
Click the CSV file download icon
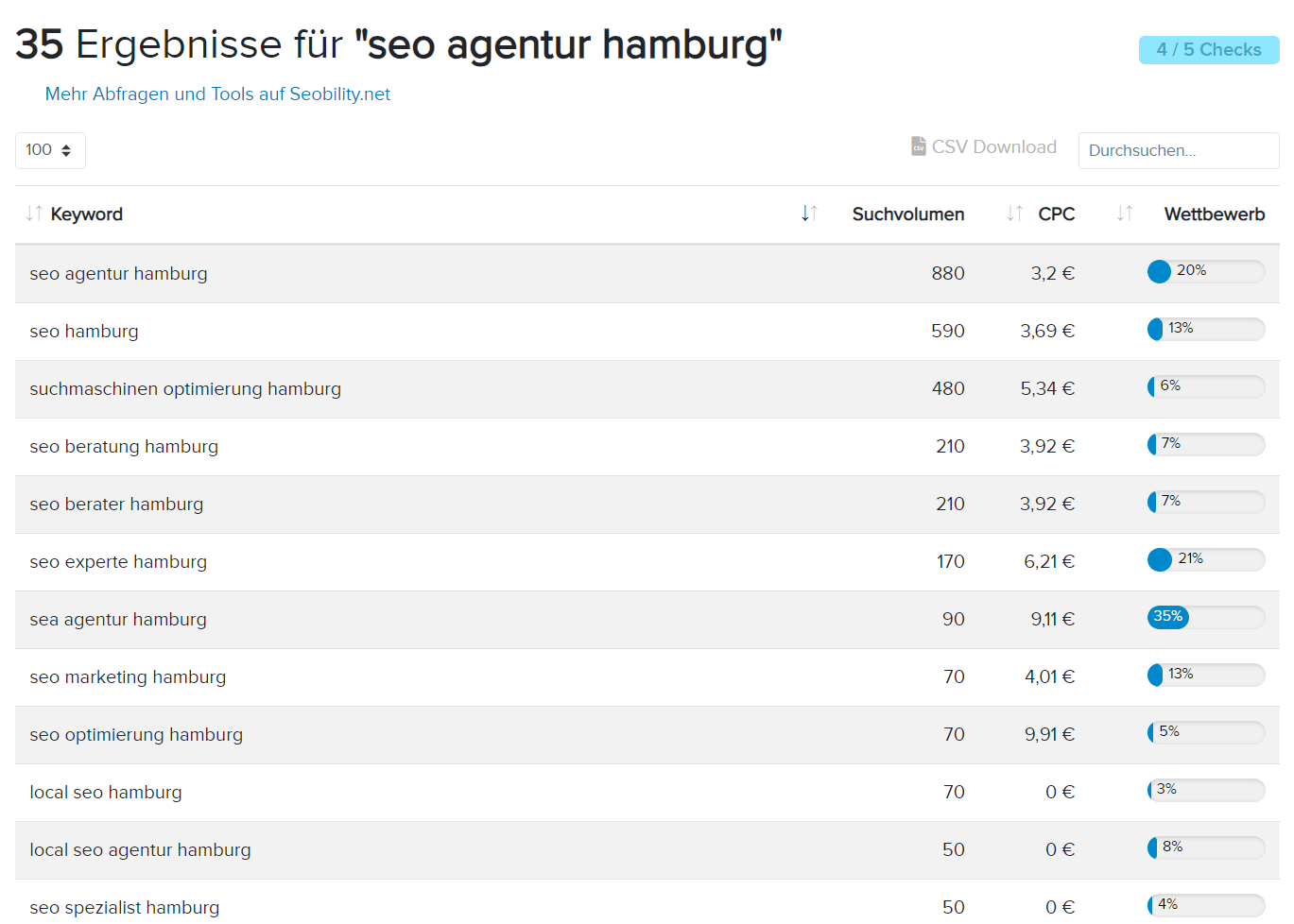918,146
